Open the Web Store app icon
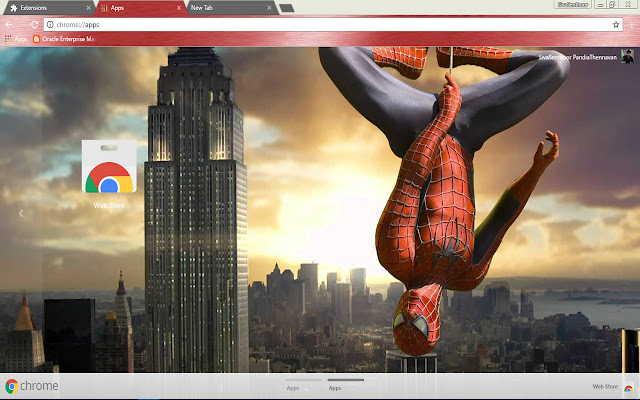 click(109, 167)
